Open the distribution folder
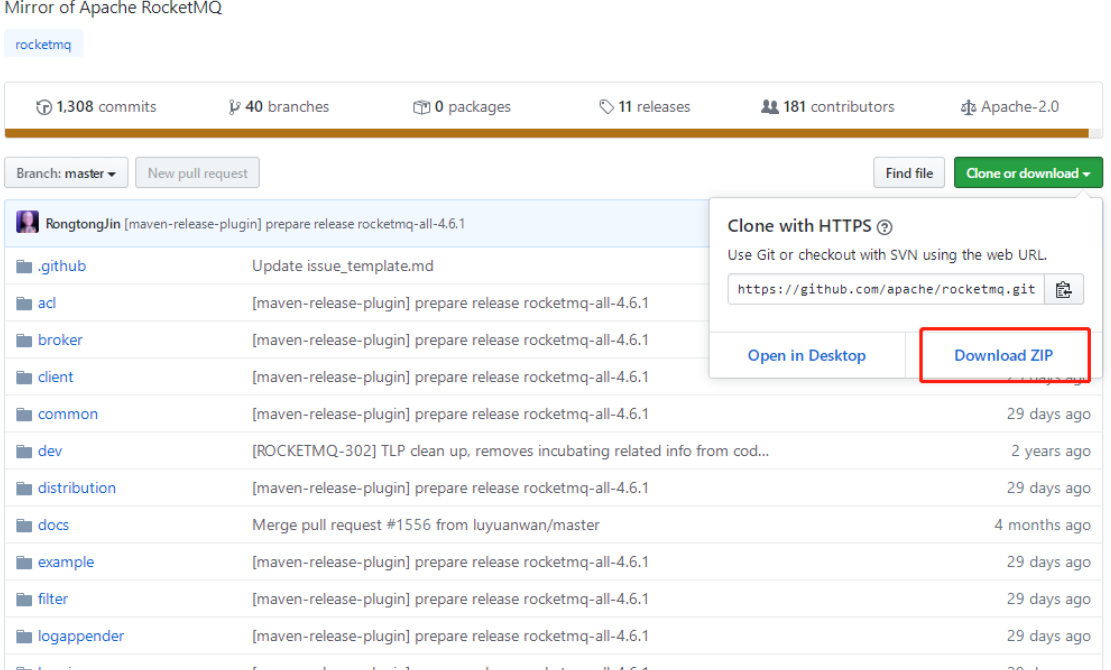This screenshot has height=670, width=1111. [x=77, y=488]
